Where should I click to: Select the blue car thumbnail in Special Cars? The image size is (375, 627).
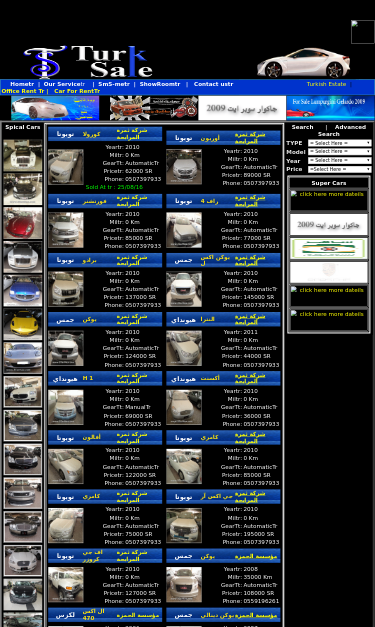tap(23, 291)
